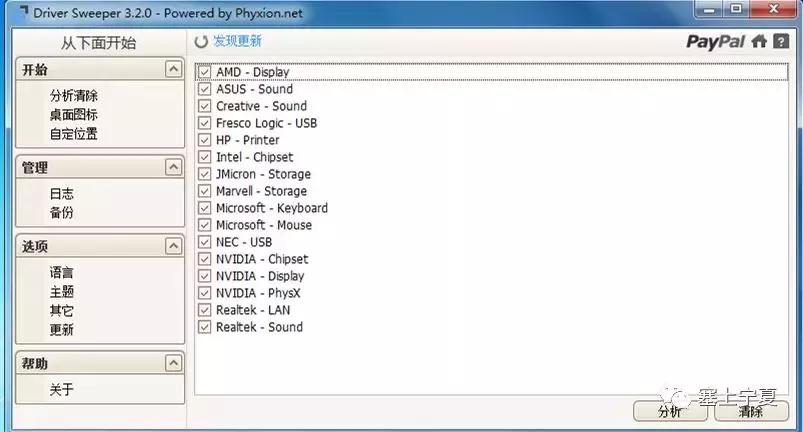Open the home page icon
803x432 pixels.
coord(759,41)
